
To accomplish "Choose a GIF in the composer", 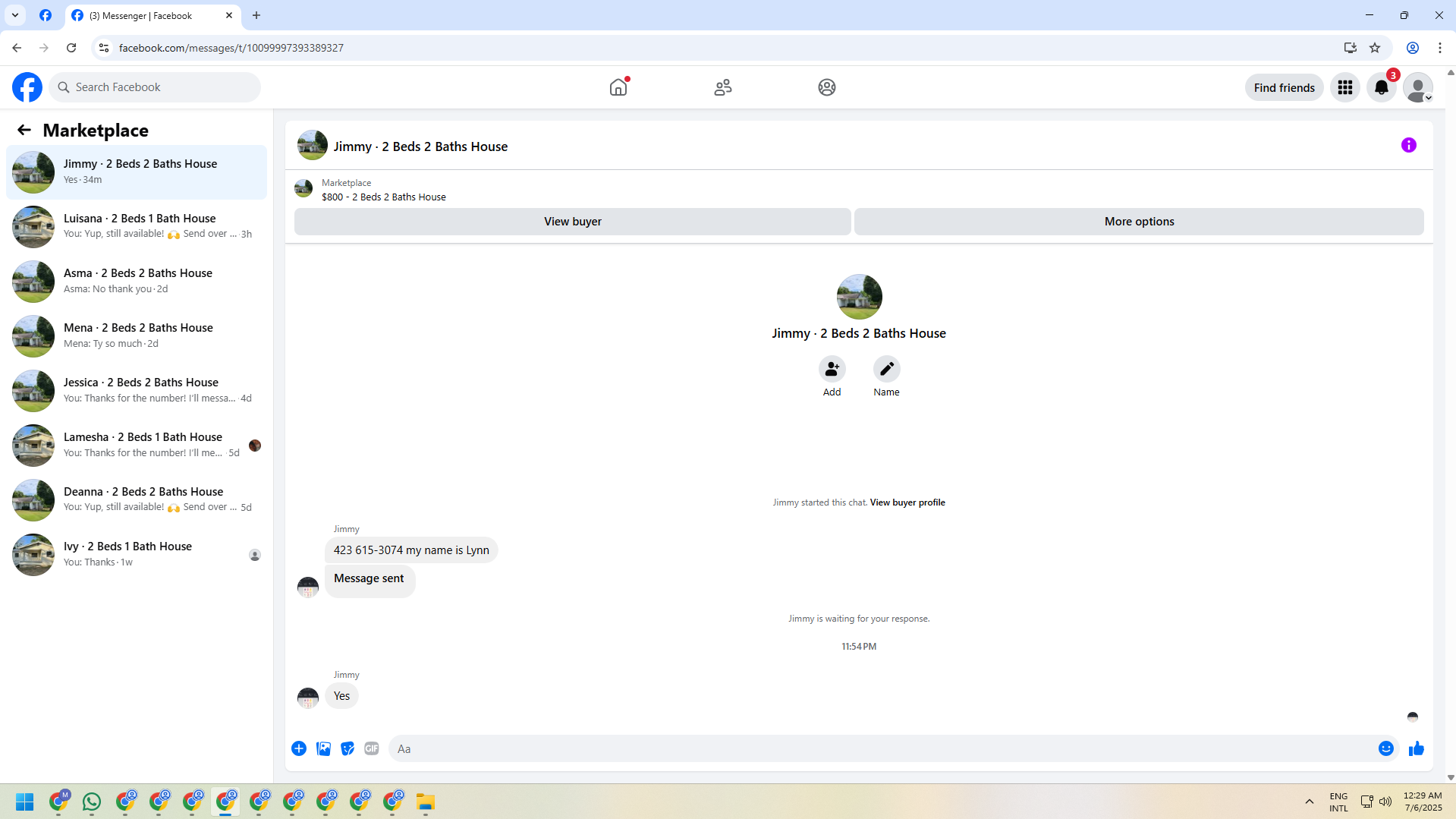I will pyautogui.click(x=372, y=748).
